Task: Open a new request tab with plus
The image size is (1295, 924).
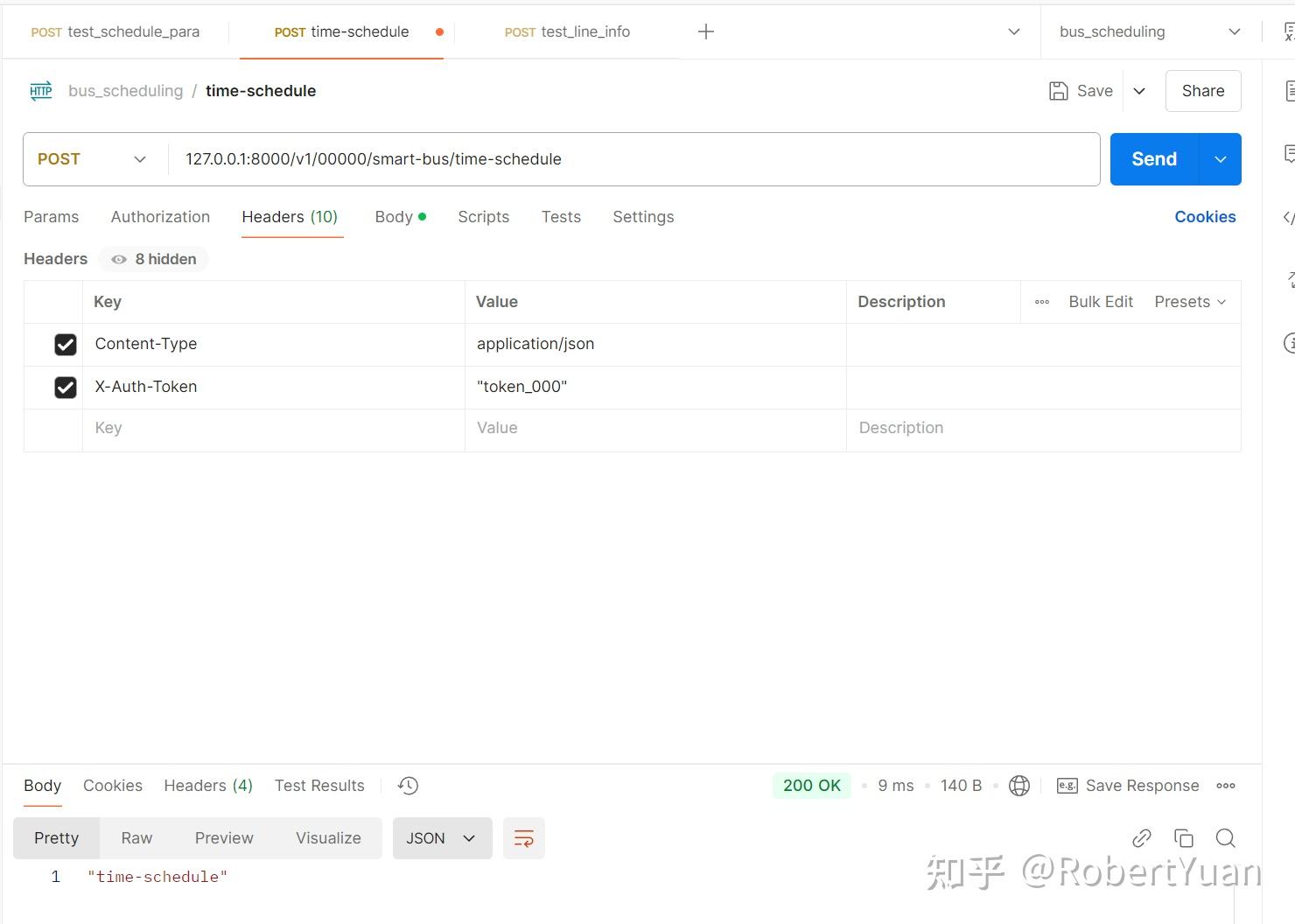Action: pyautogui.click(x=706, y=31)
